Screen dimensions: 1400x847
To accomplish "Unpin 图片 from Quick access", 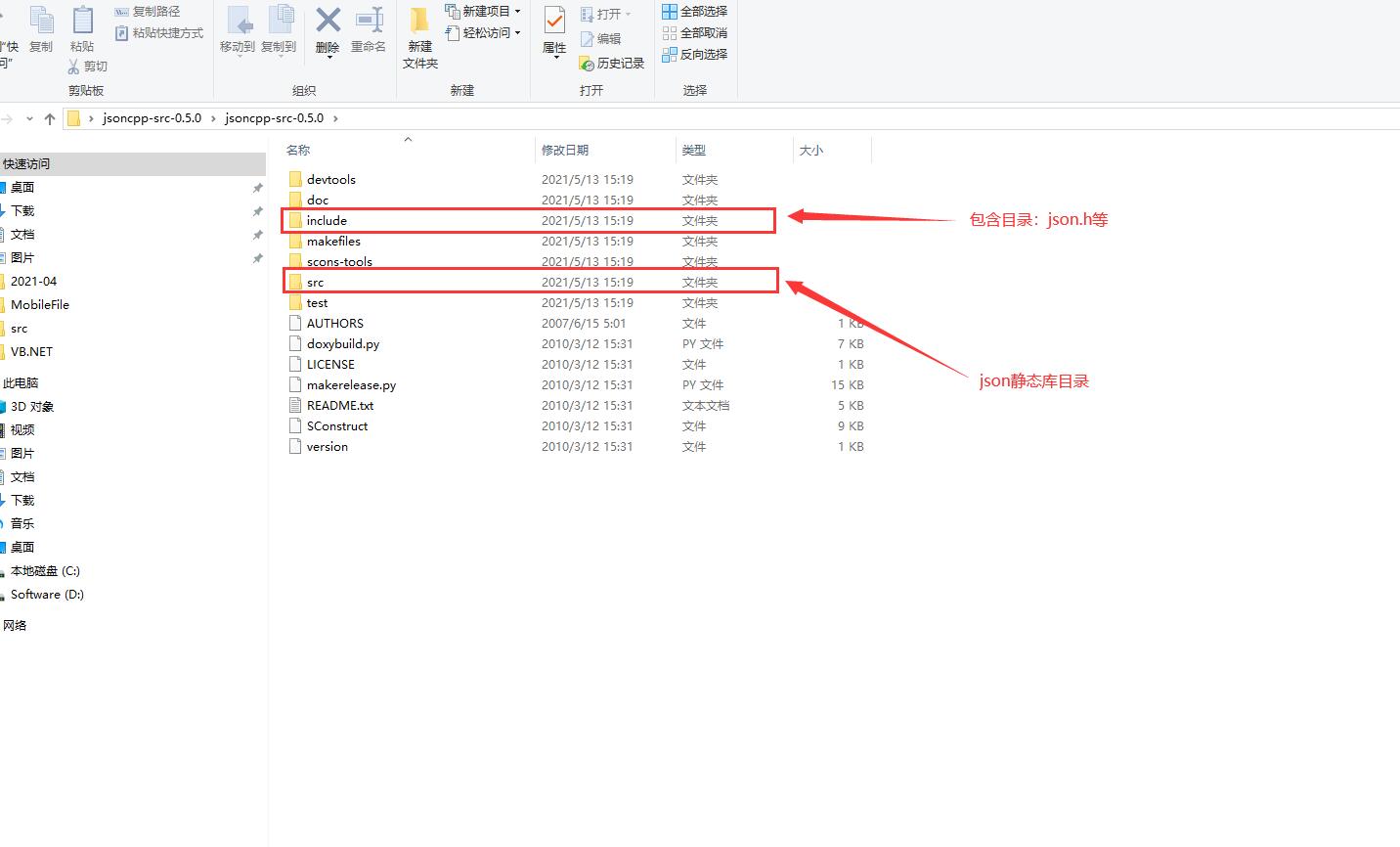I will pos(257,257).
